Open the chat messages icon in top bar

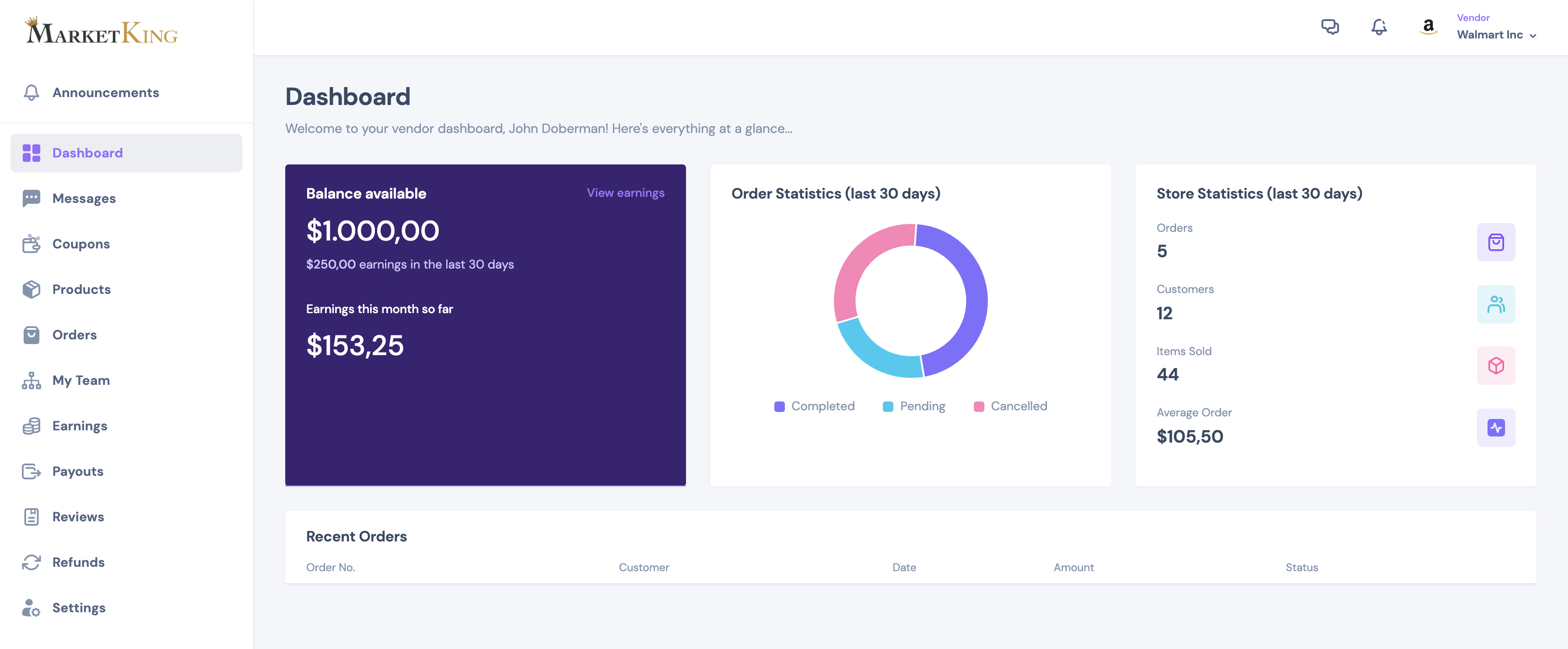pos(1330,27)
